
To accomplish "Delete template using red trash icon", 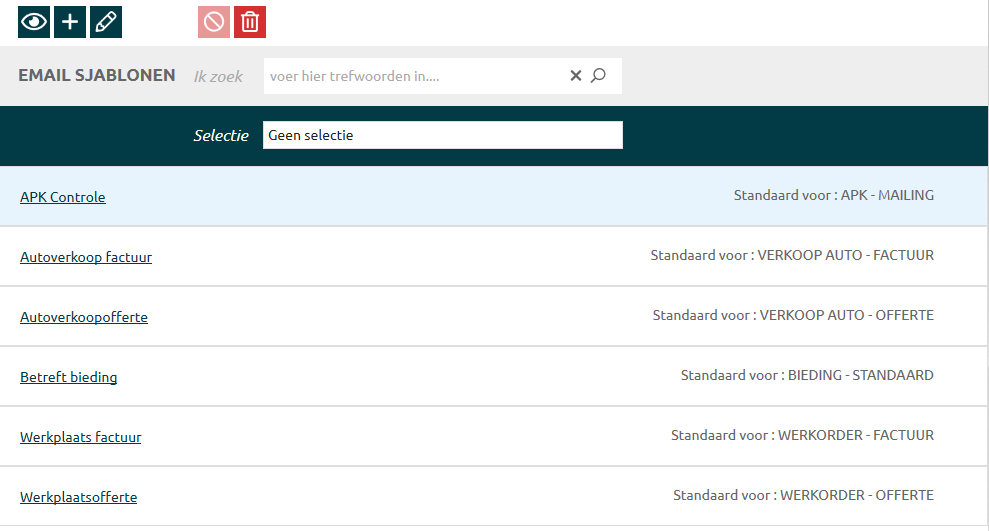I will pos(250,21).
